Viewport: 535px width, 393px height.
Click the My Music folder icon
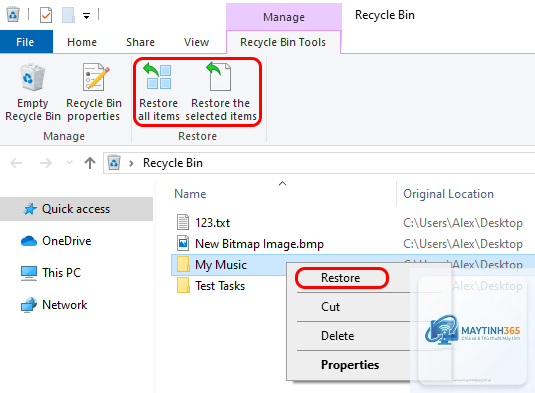tap(183, 265)
